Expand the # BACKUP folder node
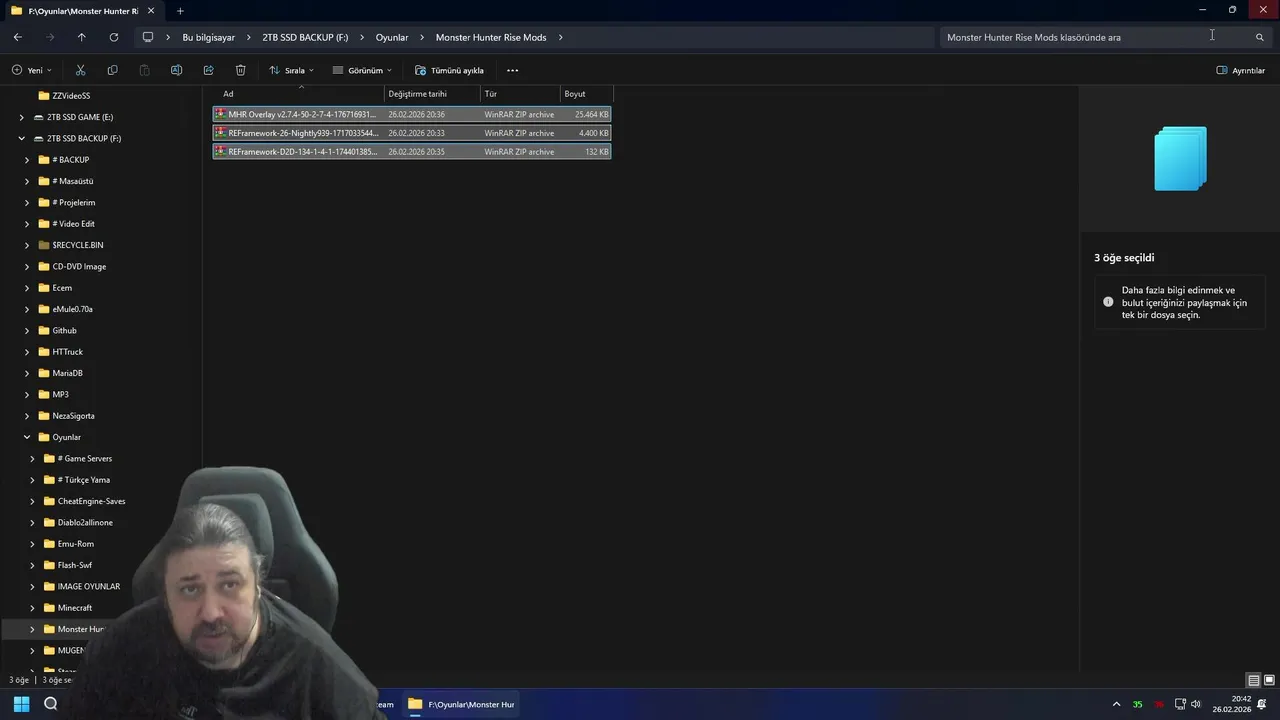The image size is (1280, 720). [27, 160]
